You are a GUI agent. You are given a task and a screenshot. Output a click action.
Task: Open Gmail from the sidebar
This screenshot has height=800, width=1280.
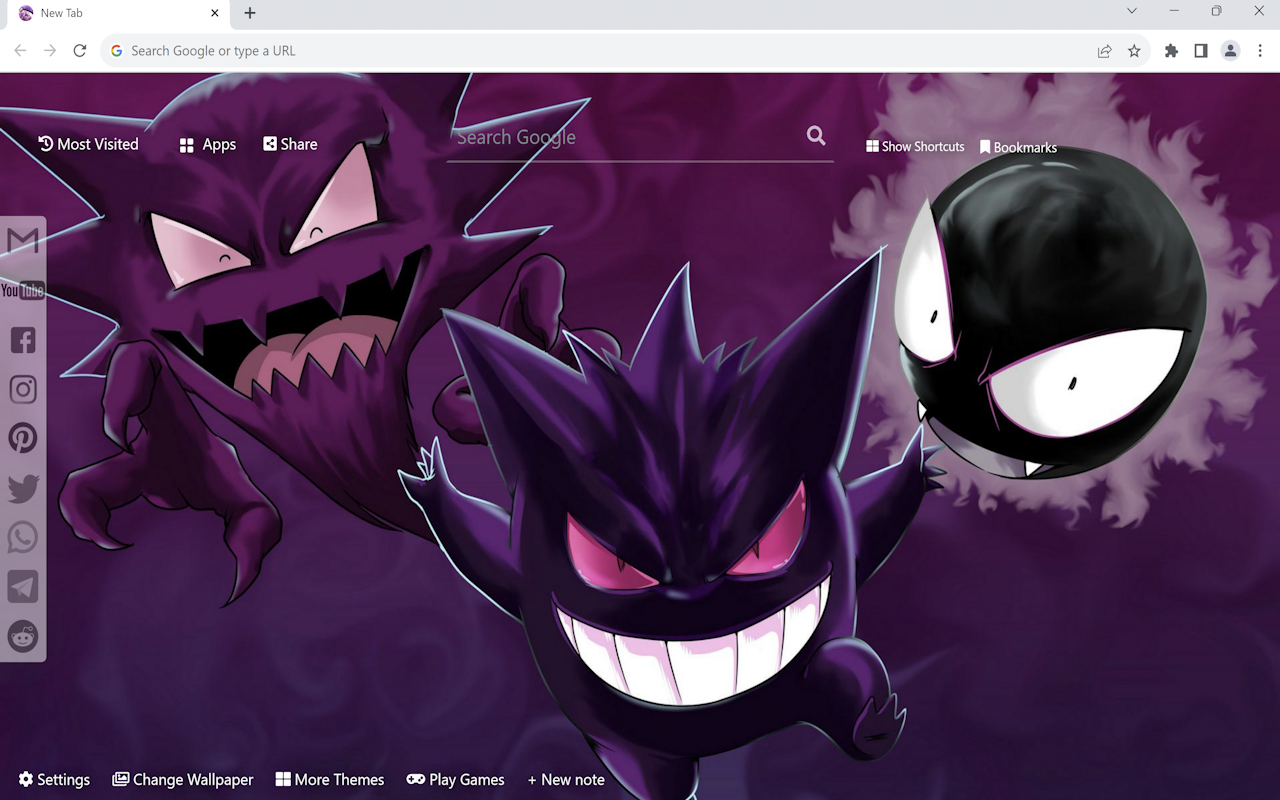[x=22, y=241]
